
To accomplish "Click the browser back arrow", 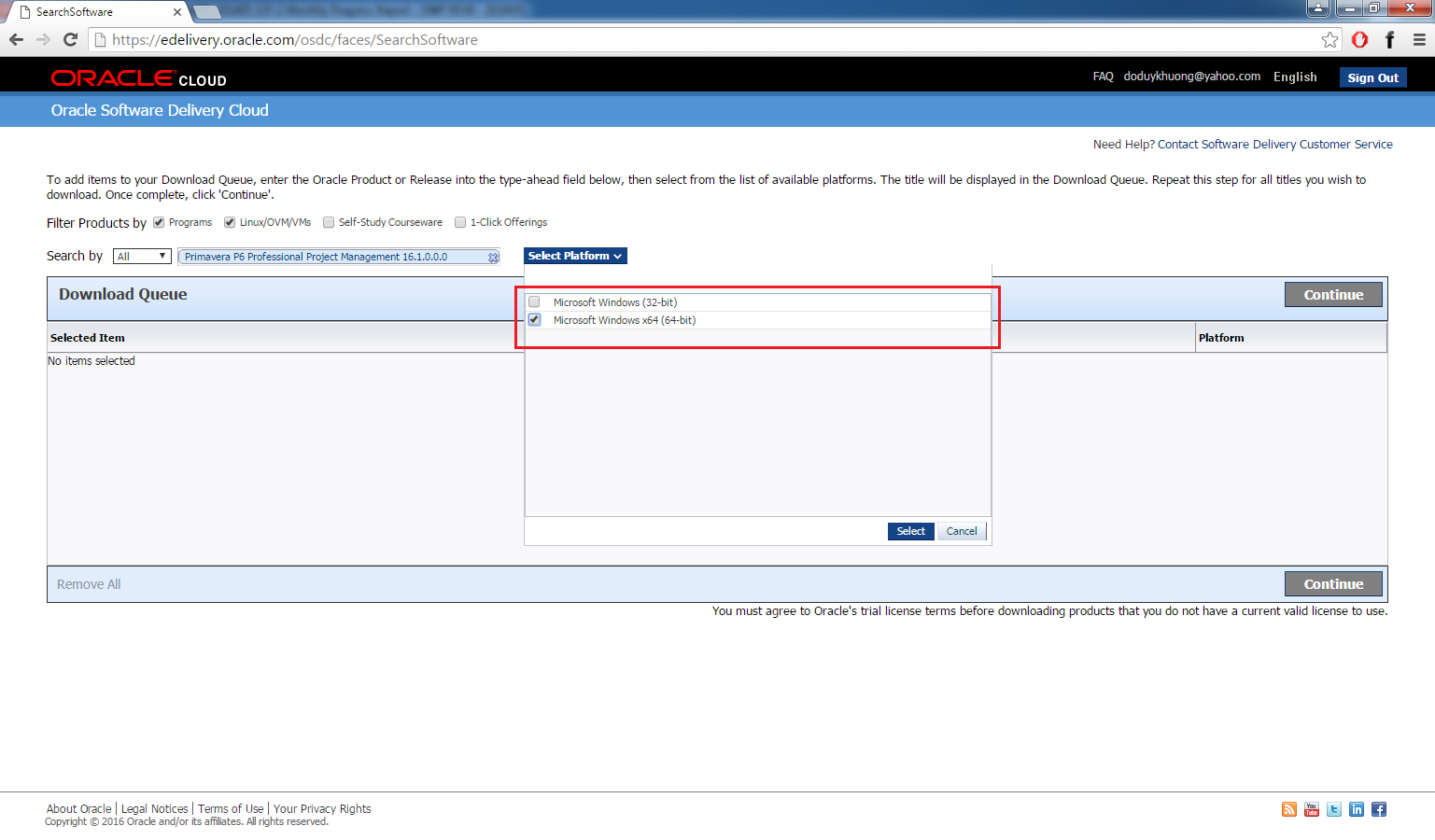I will [x=16, y=39].
